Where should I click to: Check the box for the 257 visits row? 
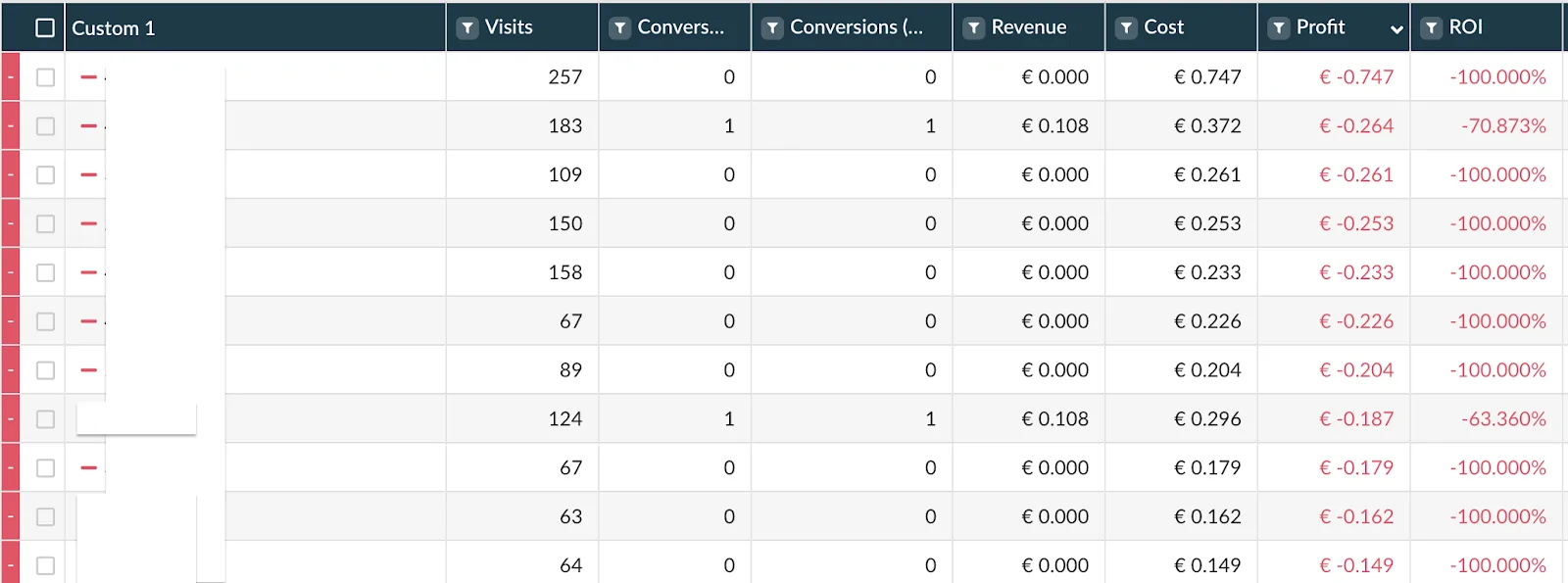pos(45,77)
